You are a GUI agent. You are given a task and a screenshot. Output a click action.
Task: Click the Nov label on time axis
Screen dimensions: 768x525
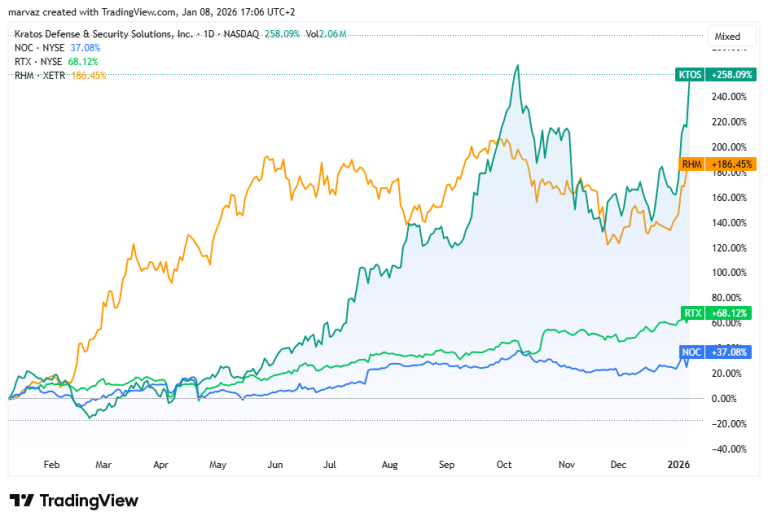pyautogui.click(x=566, y=464)
